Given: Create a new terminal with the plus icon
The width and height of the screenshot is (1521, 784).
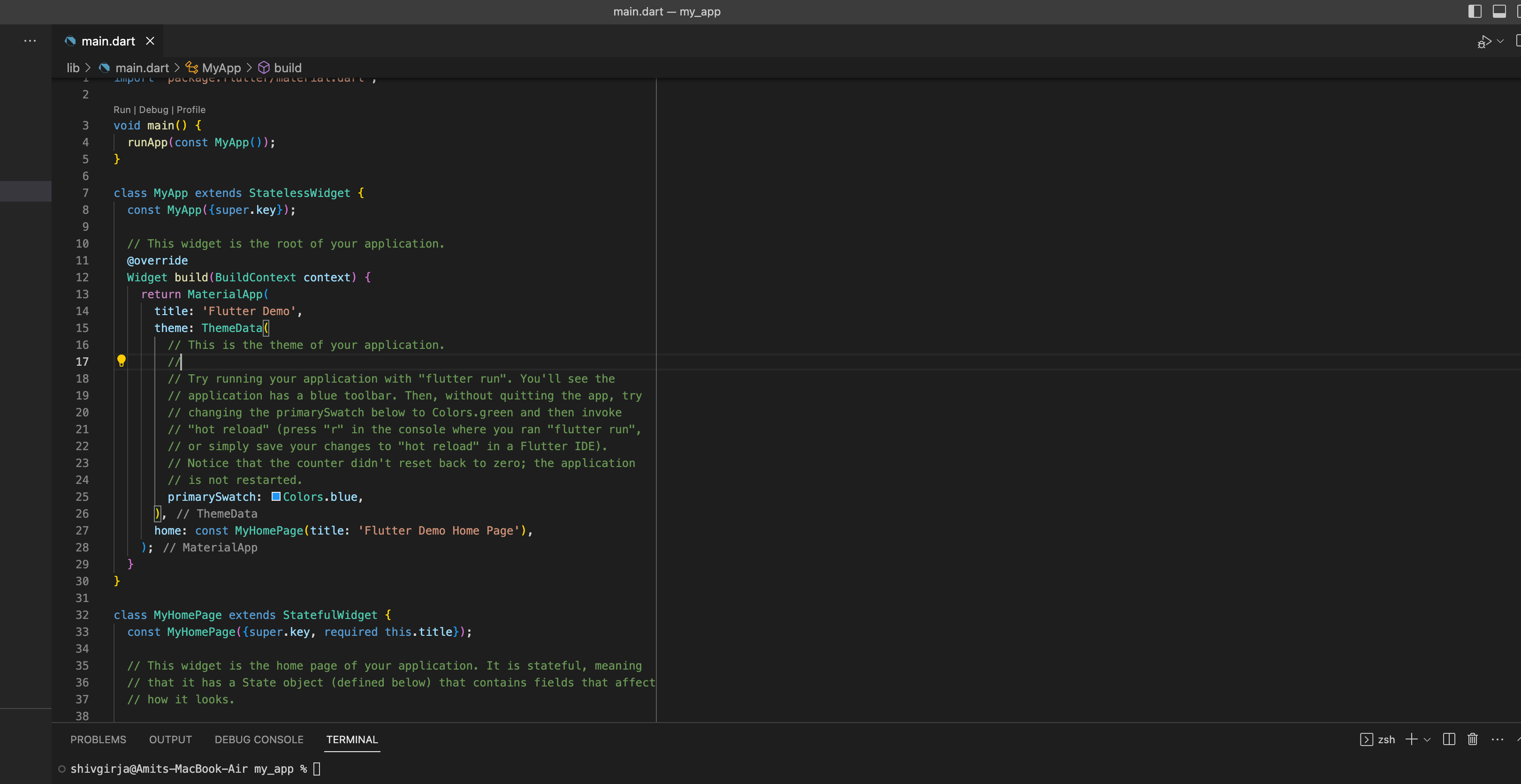Looking at the screenshot, I should tap(1411, 739).
